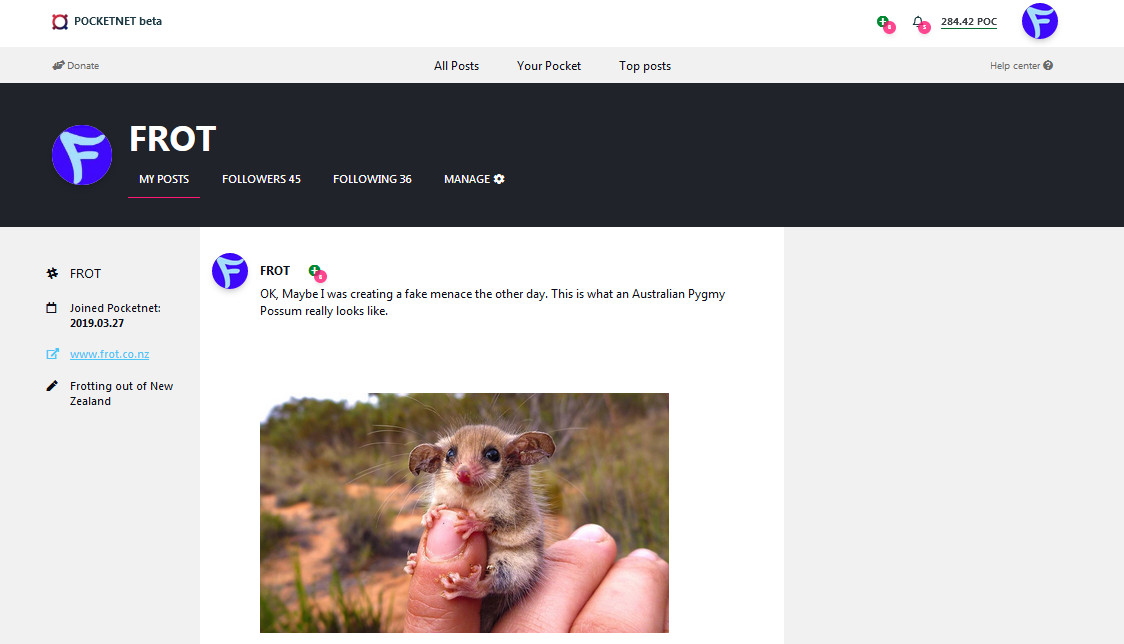1124x644 pixels.
Task: Open the account avatar in top right
Action: click(x=1039, y=21)
